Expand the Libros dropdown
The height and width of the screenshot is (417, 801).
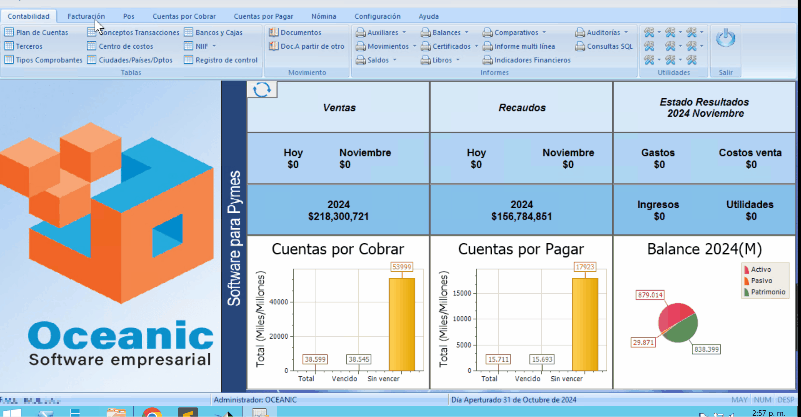[458, 60]
